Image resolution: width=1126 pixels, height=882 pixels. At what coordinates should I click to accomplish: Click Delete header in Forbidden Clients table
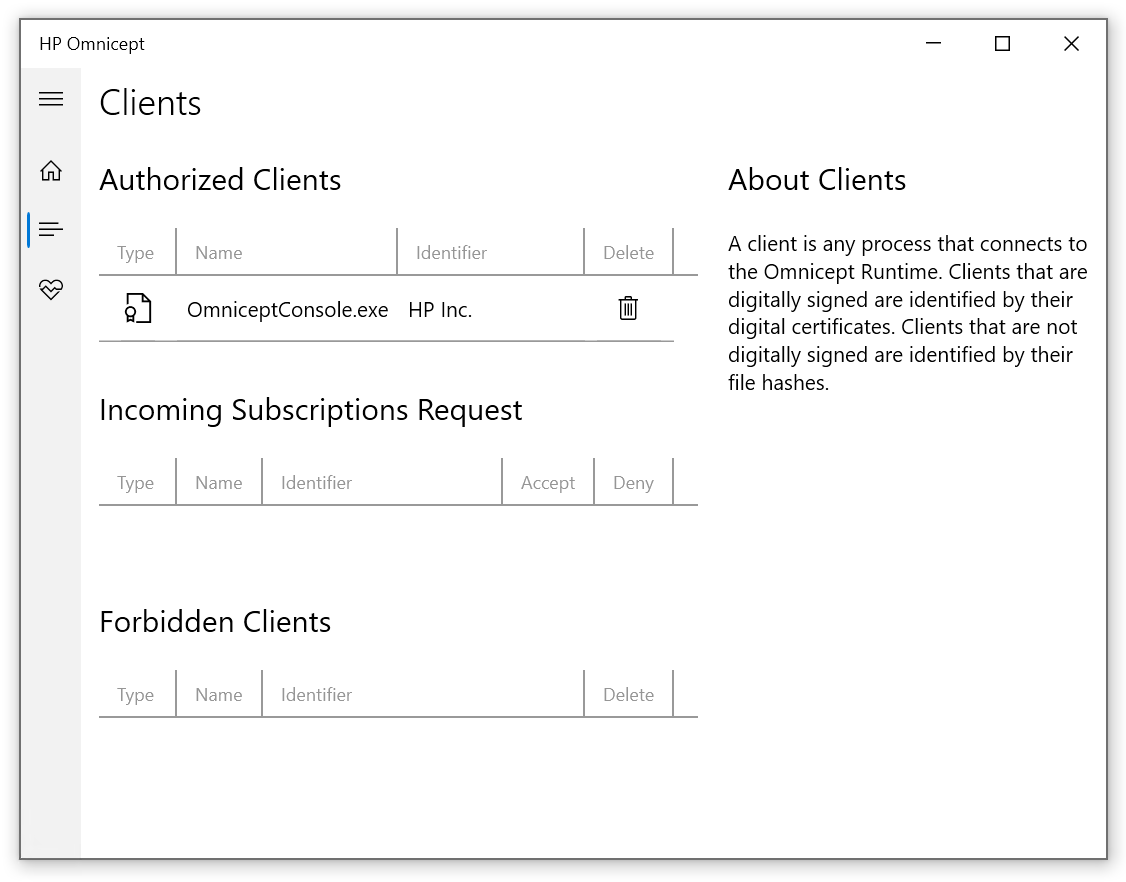click(628, 695)
